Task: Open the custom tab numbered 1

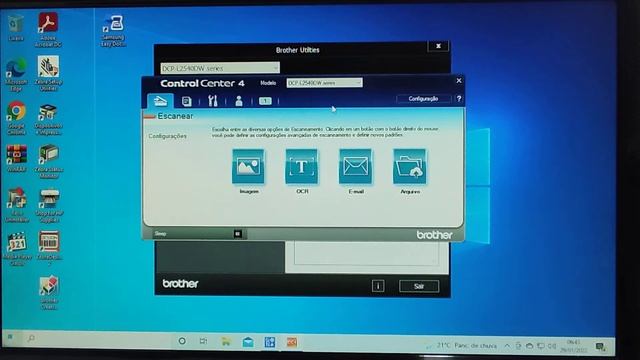Action: (x=265, y=101)
